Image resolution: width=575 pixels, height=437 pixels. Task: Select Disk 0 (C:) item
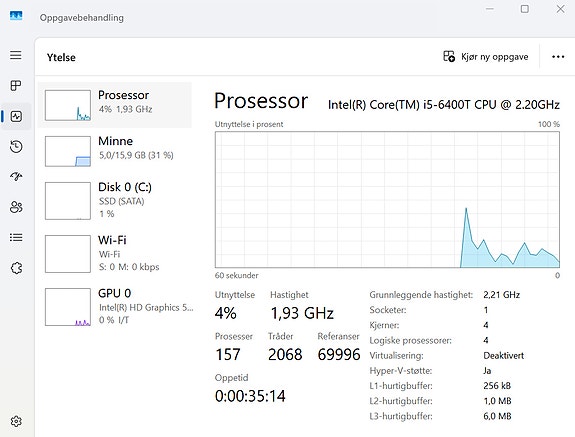115,201
